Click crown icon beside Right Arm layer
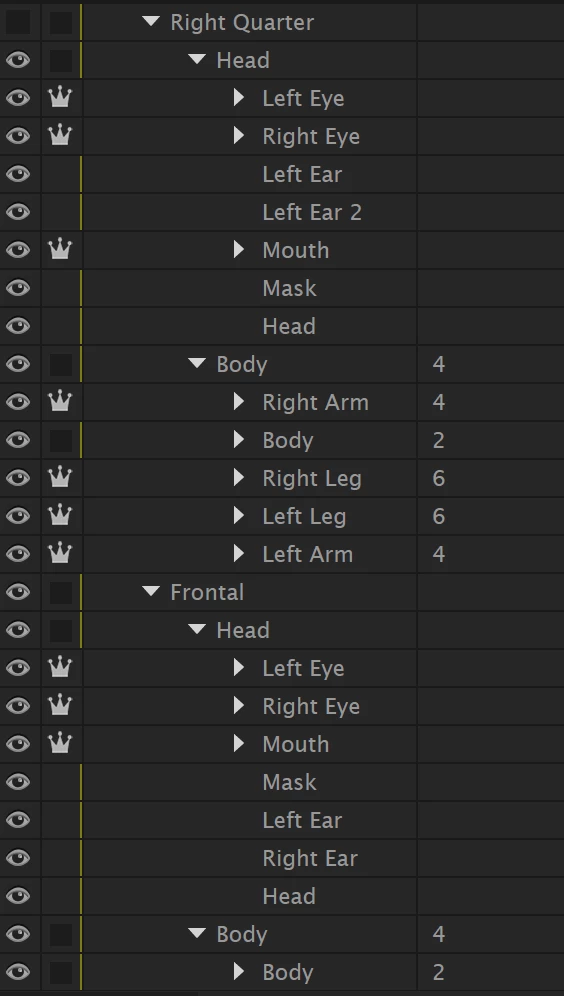This screenshot has height=996, width=564. [60, 402]
